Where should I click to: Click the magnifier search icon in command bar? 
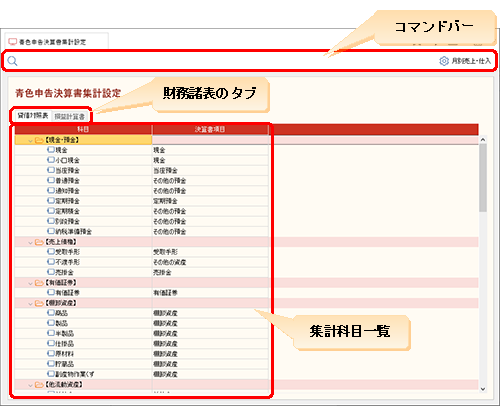(x=12, y=61)
